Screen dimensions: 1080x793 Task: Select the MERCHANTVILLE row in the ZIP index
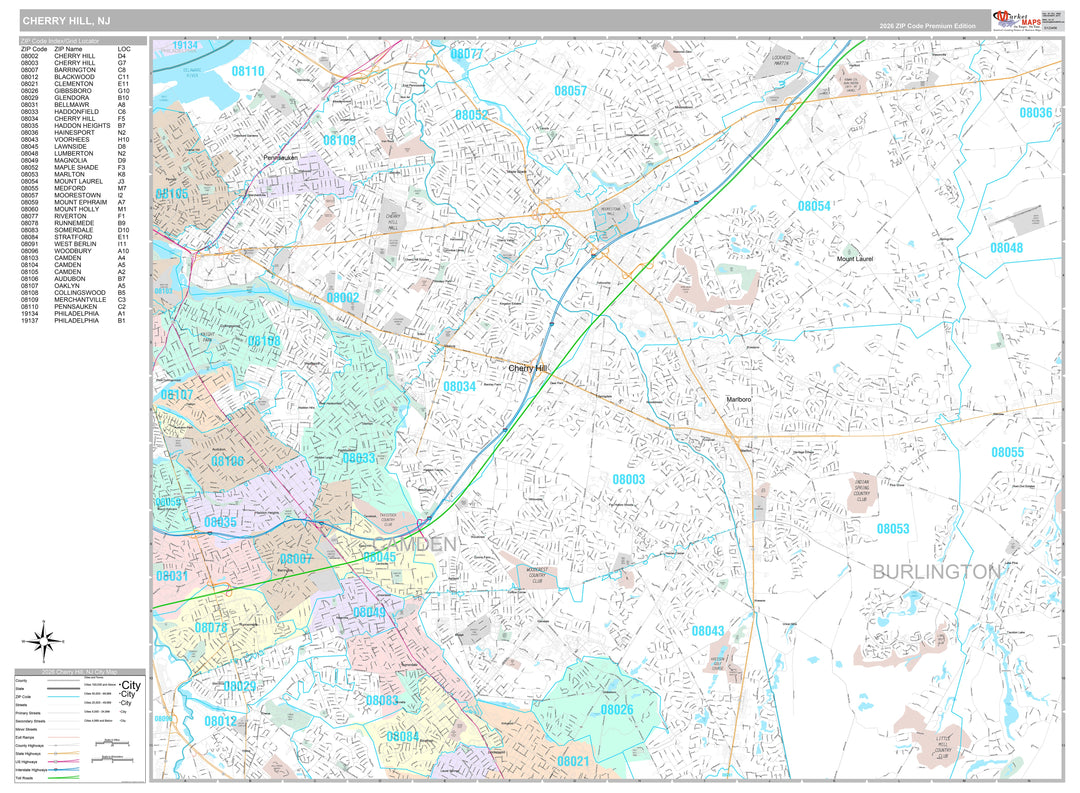pyautogui.click(x=74, y=300)
